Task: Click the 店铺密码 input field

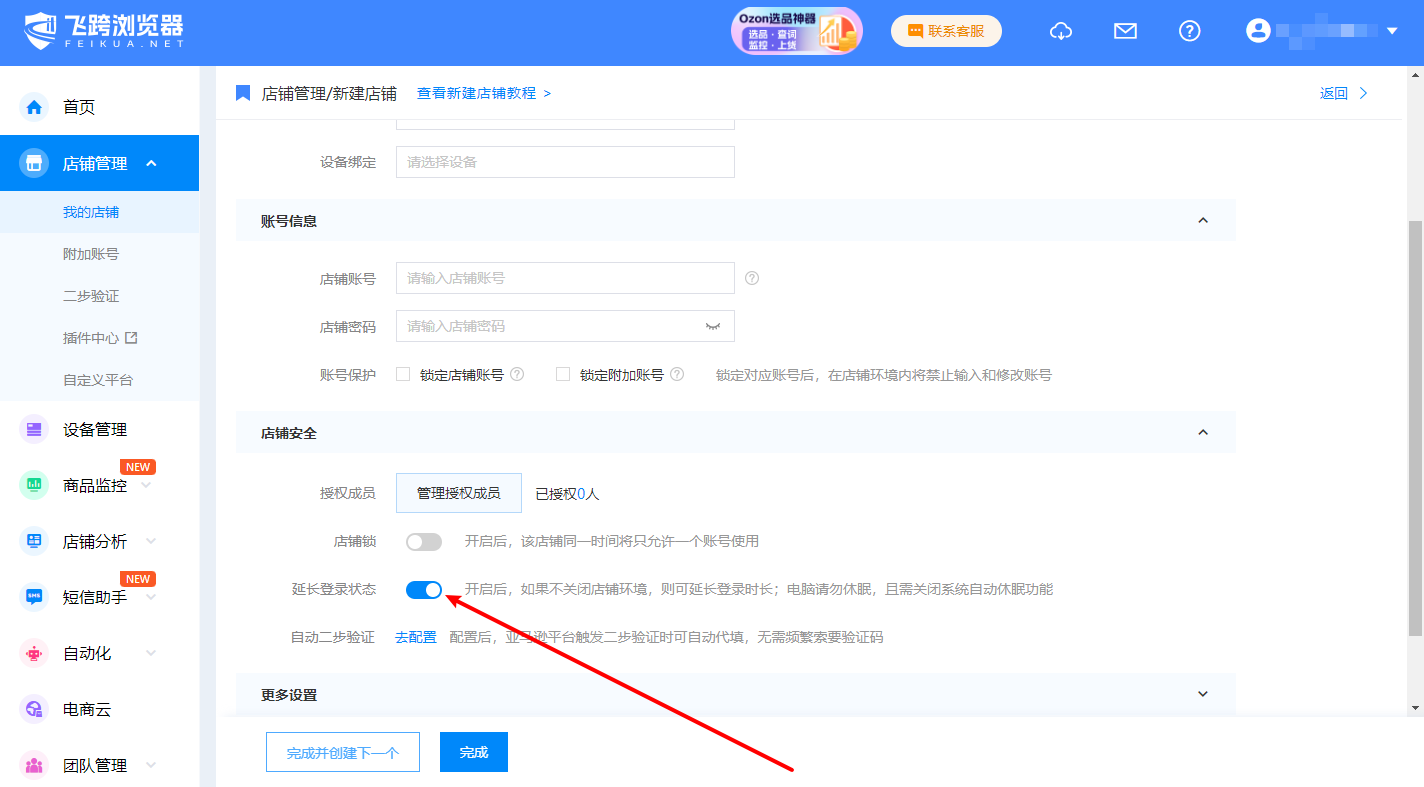Action: click(550, 326)
